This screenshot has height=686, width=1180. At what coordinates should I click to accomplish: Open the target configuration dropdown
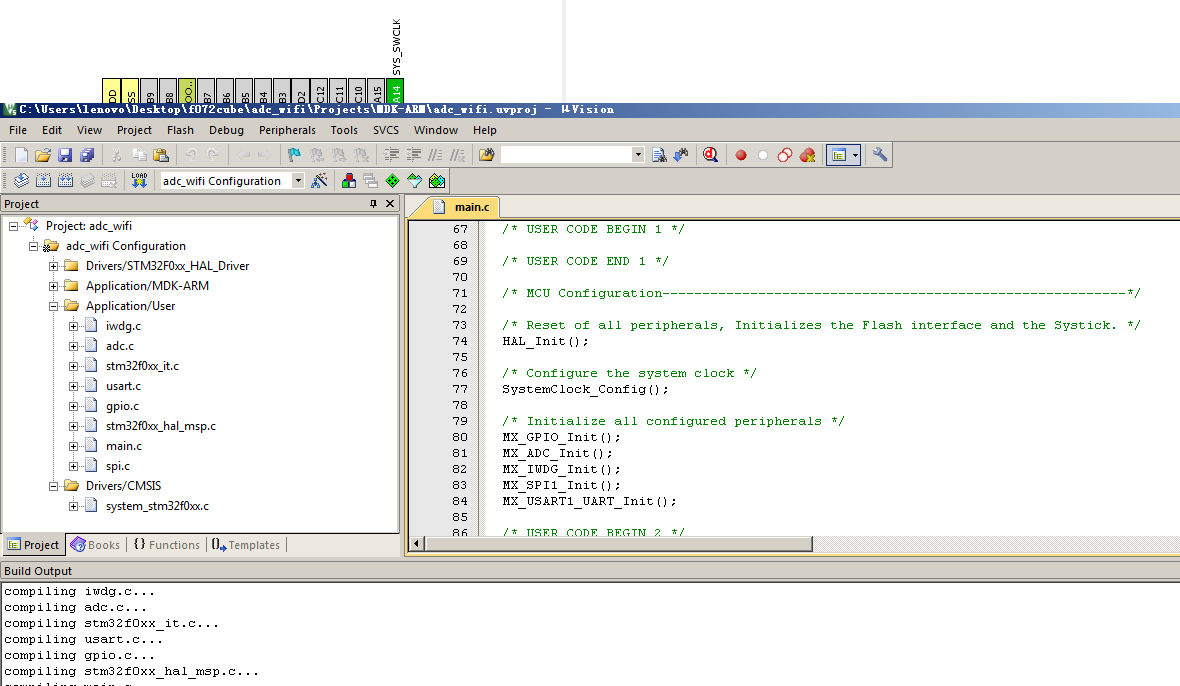[x=298, y=181]
